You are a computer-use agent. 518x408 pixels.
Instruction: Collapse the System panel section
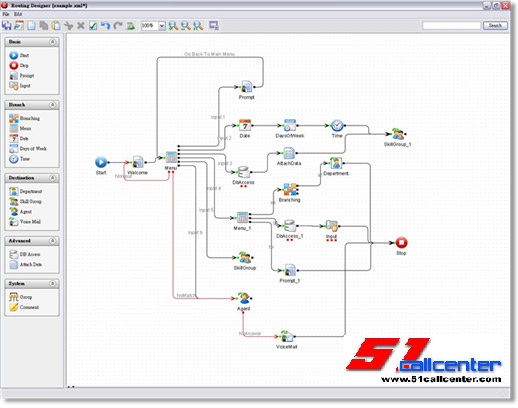click(x=52, y=284)
